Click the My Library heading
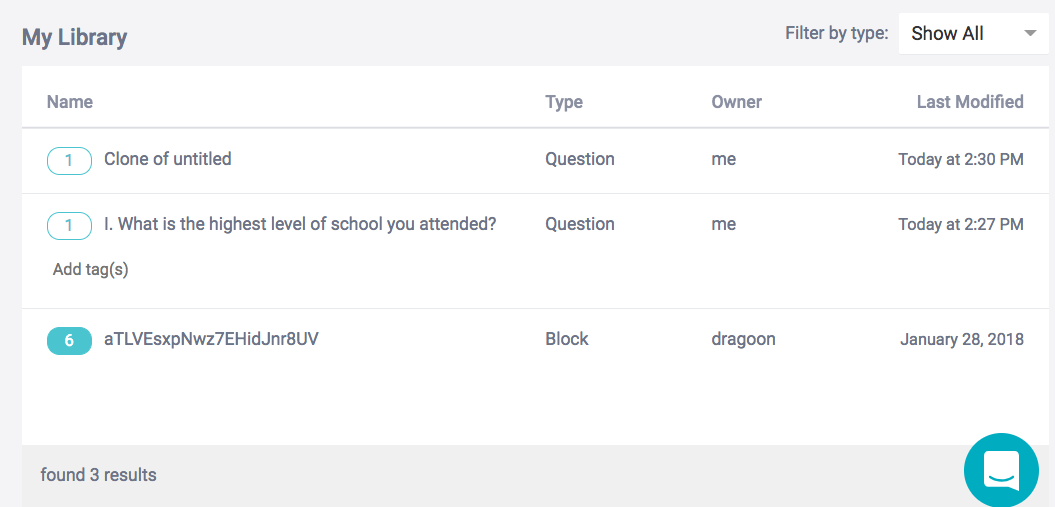This screenshot has height=507, width=1055. point(75,38)
